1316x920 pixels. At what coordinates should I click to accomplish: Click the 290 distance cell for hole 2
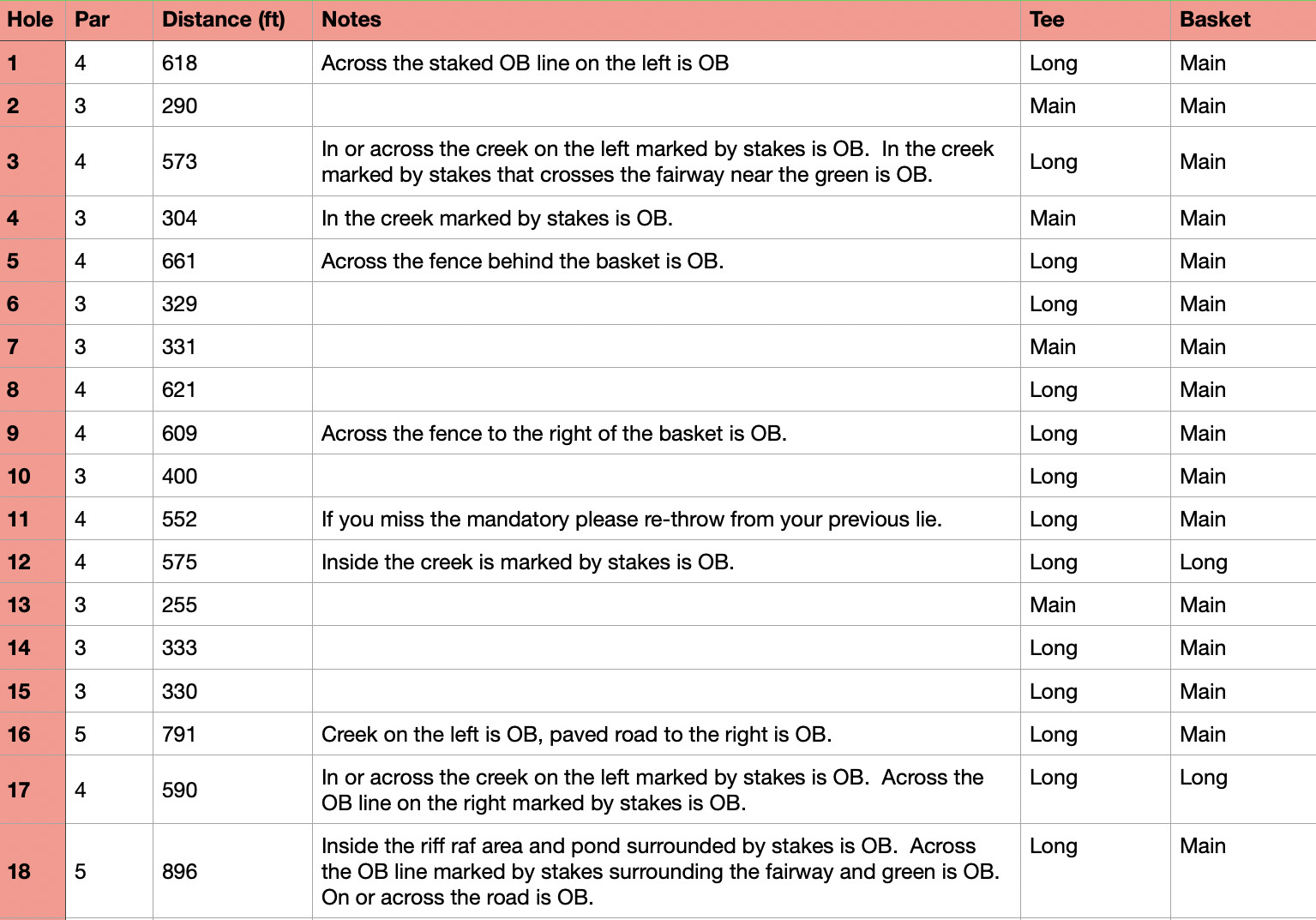180,105
